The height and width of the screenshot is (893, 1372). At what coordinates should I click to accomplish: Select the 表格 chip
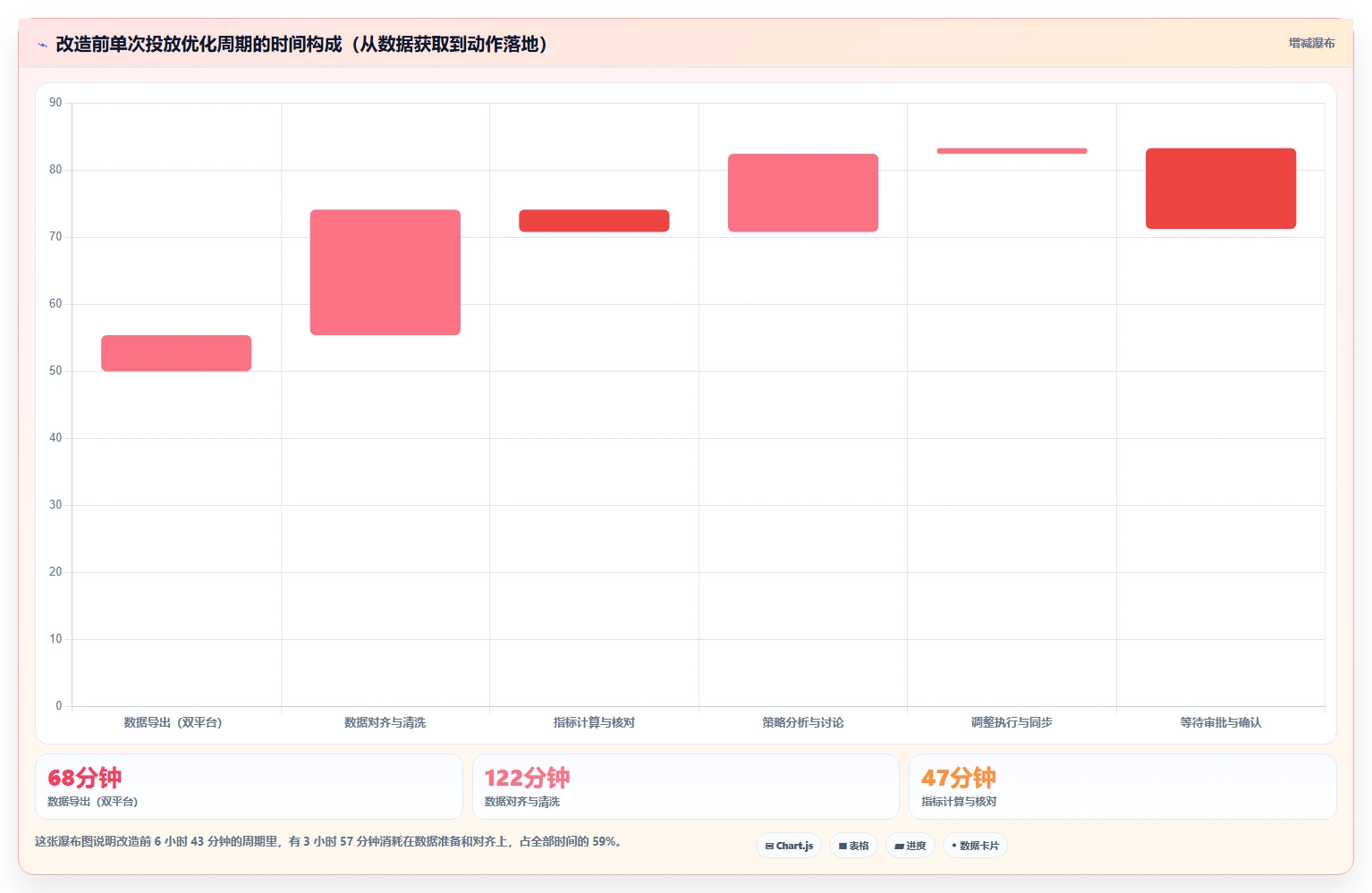click(853, 846)
